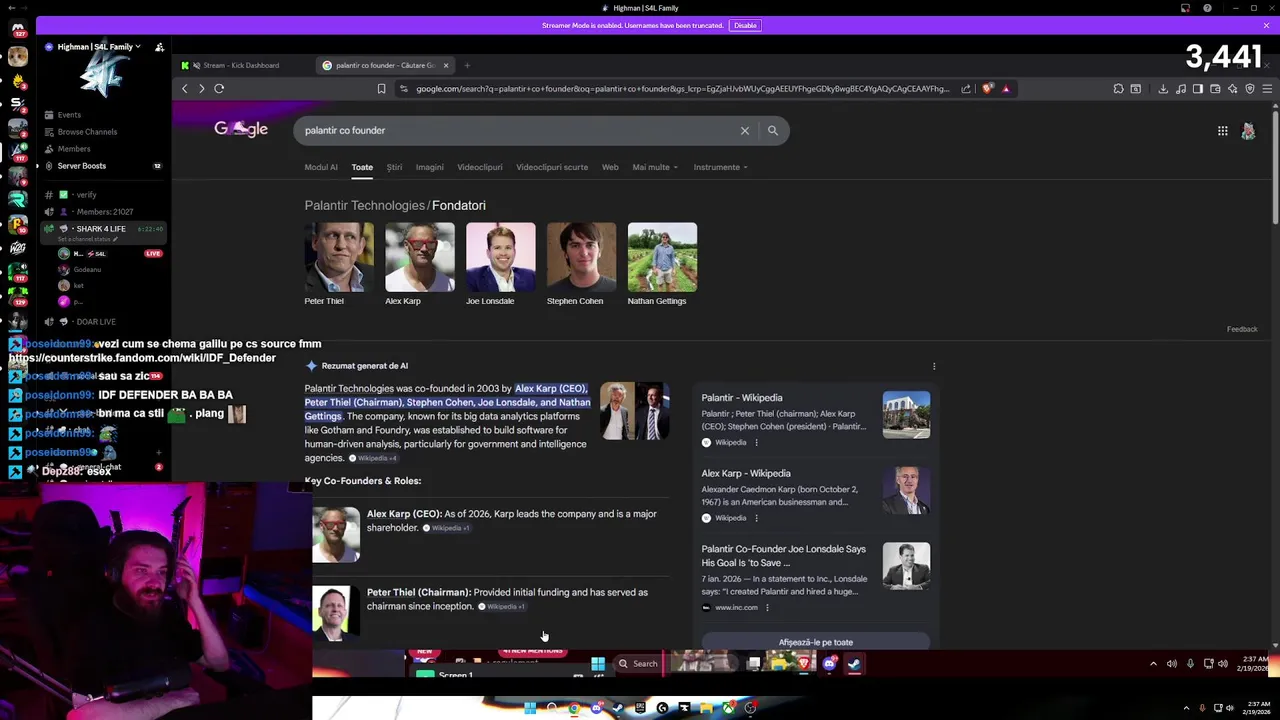Share this page from address bar
This screenshot has height=720, width=1280.
click(x=966, y=88)
